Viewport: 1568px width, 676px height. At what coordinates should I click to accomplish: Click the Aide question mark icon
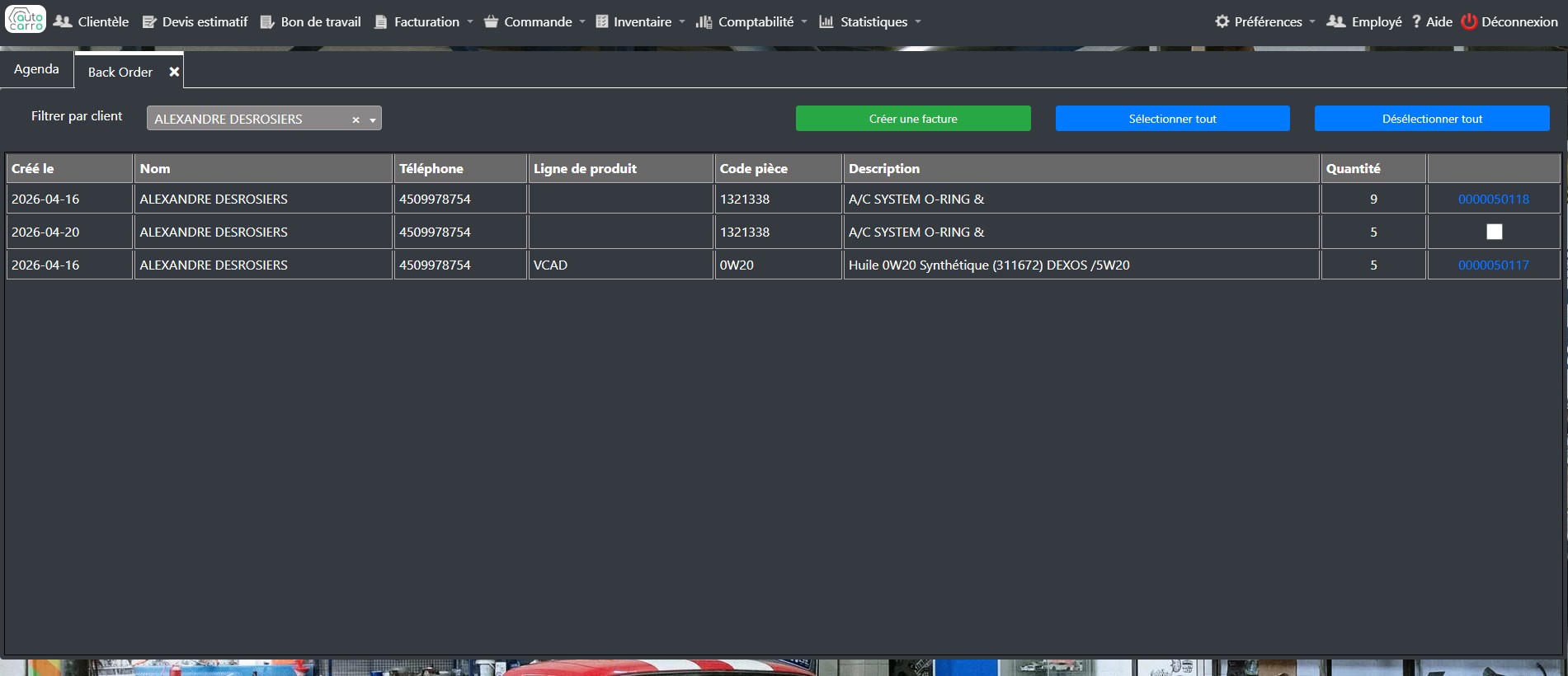click(1416, 21)
